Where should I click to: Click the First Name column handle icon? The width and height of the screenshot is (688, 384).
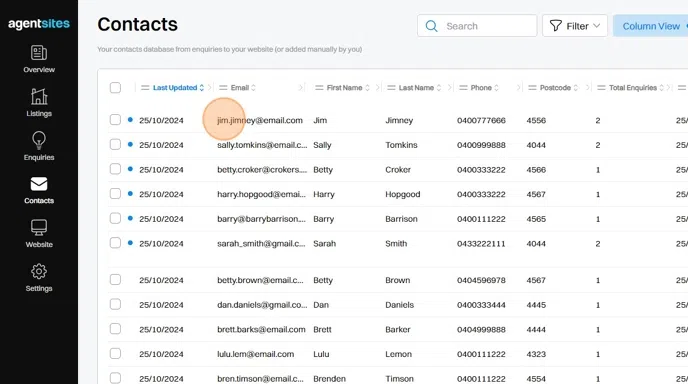[319, 88]
